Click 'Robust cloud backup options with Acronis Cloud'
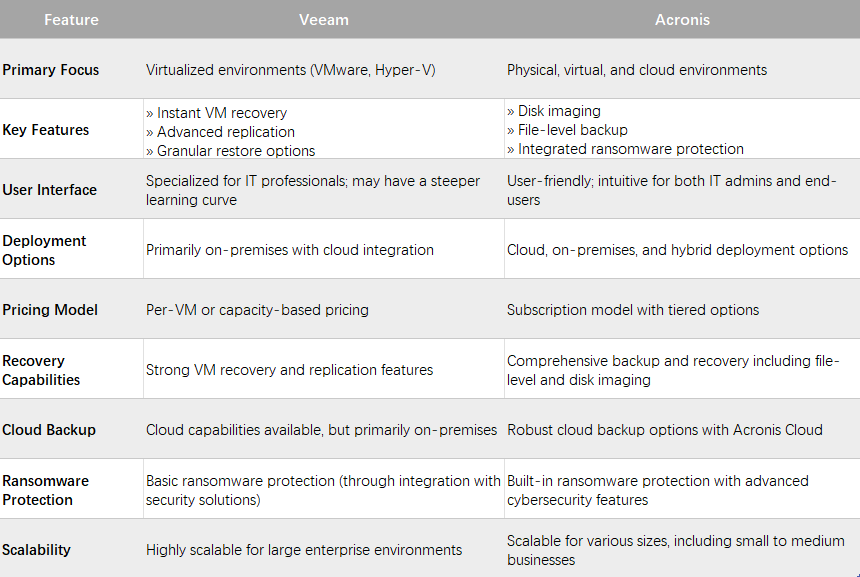Image resolution: width=860 pixels, height=577 pixels. click(x=664, y=430)
